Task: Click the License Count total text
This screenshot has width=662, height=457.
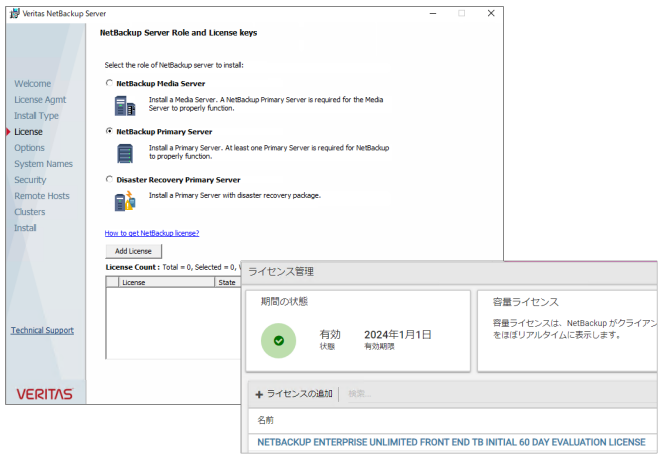Action: [x=173, y=267]
